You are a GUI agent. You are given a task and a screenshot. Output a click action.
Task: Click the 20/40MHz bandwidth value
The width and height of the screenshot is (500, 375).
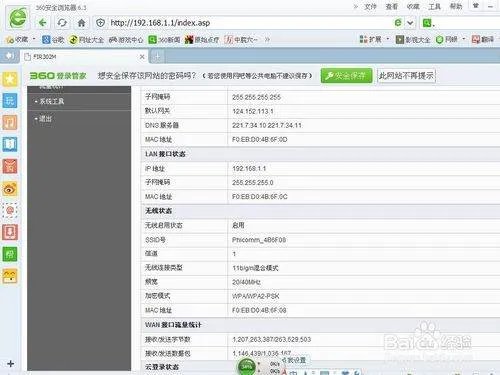click(246, 282)
